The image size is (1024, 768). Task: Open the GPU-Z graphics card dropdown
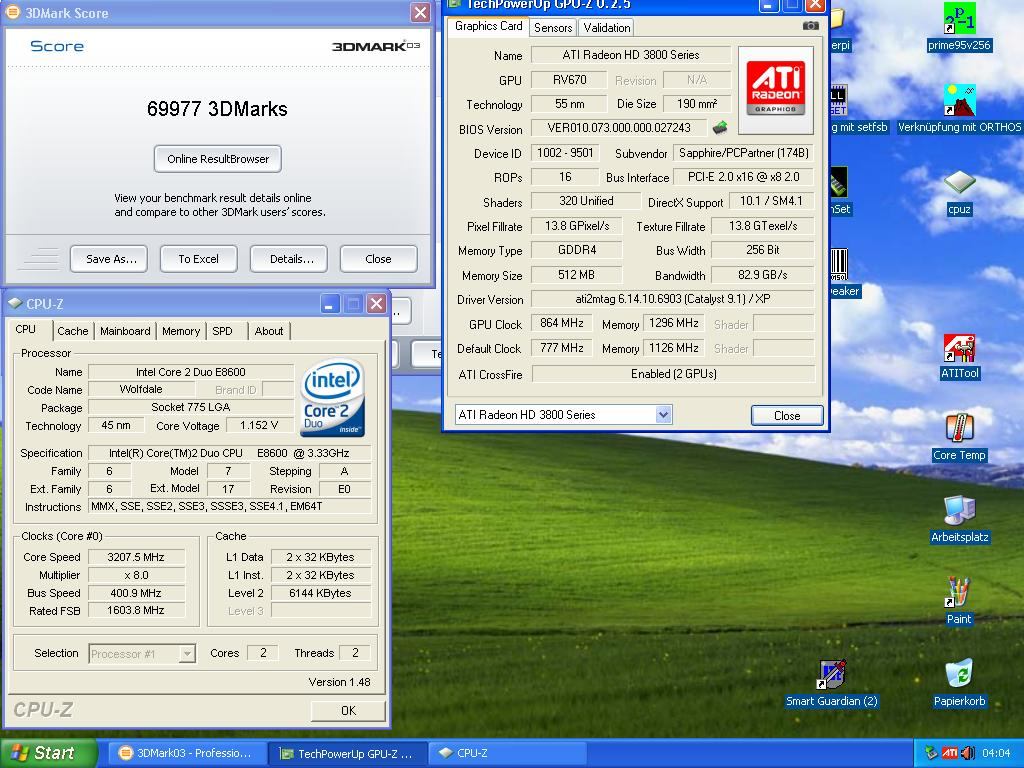tap(664, 414)
